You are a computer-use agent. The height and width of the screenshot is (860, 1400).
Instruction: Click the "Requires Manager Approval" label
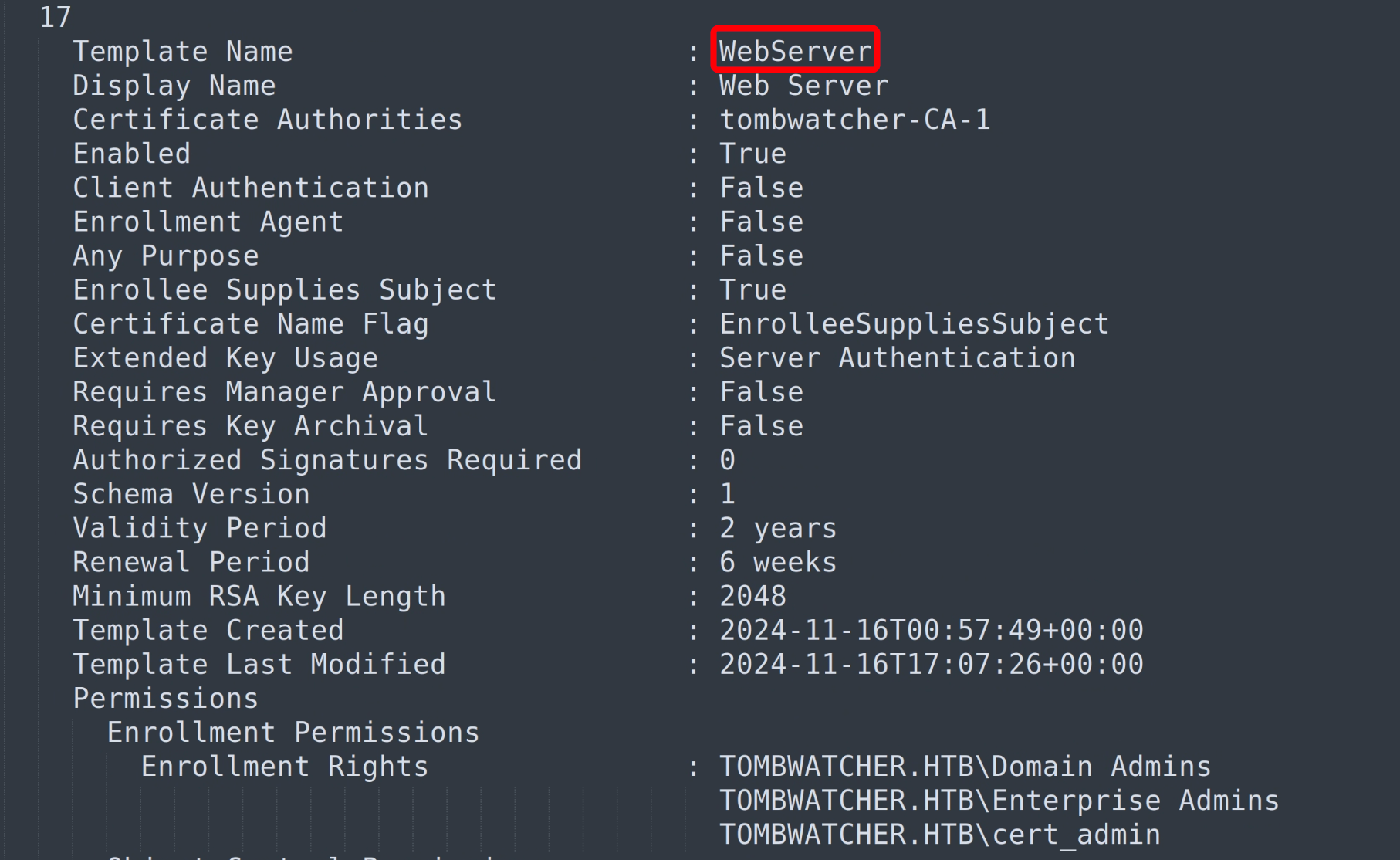[284, 392]
